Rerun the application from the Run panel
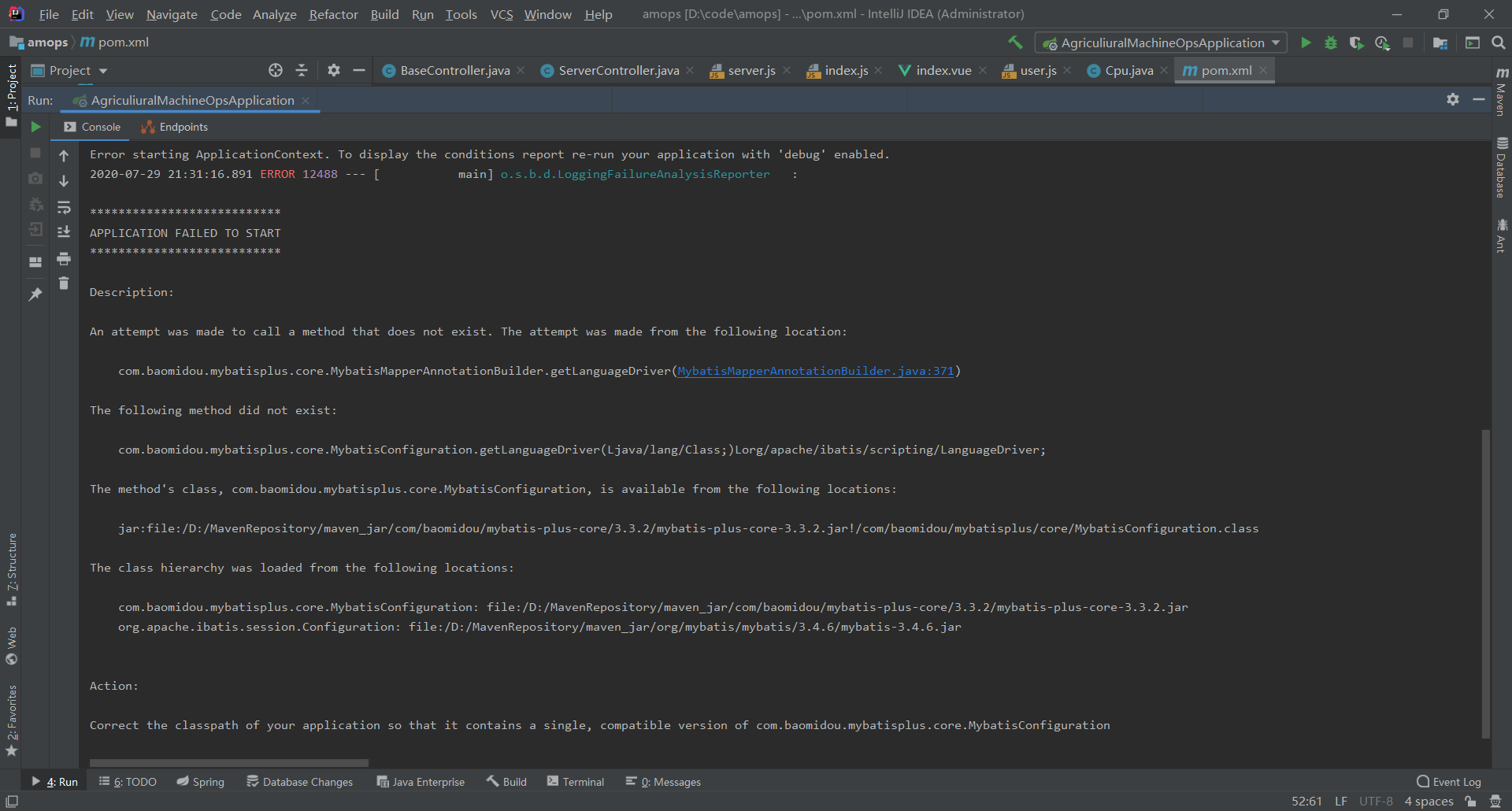Image resolution: width=1512 pixels, height=811 pixels. pyautogui.click(x=35, y=127)
